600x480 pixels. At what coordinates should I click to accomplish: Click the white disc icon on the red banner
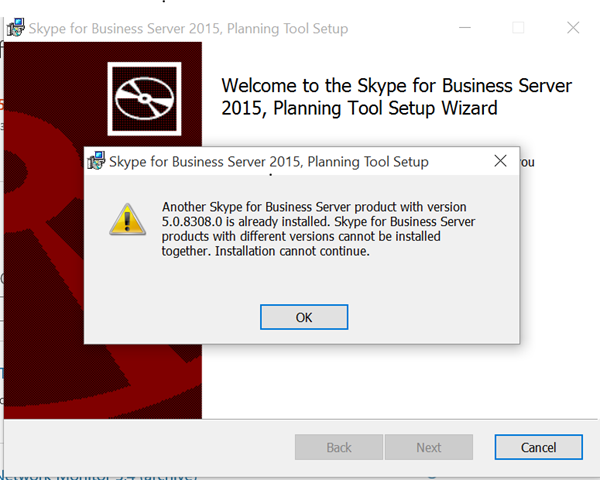point(144,99)
